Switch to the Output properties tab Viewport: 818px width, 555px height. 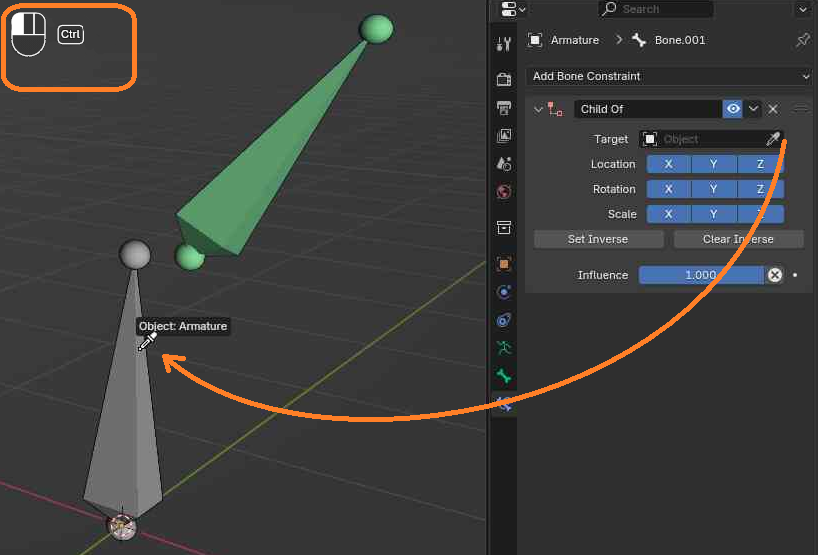(503, 108)
